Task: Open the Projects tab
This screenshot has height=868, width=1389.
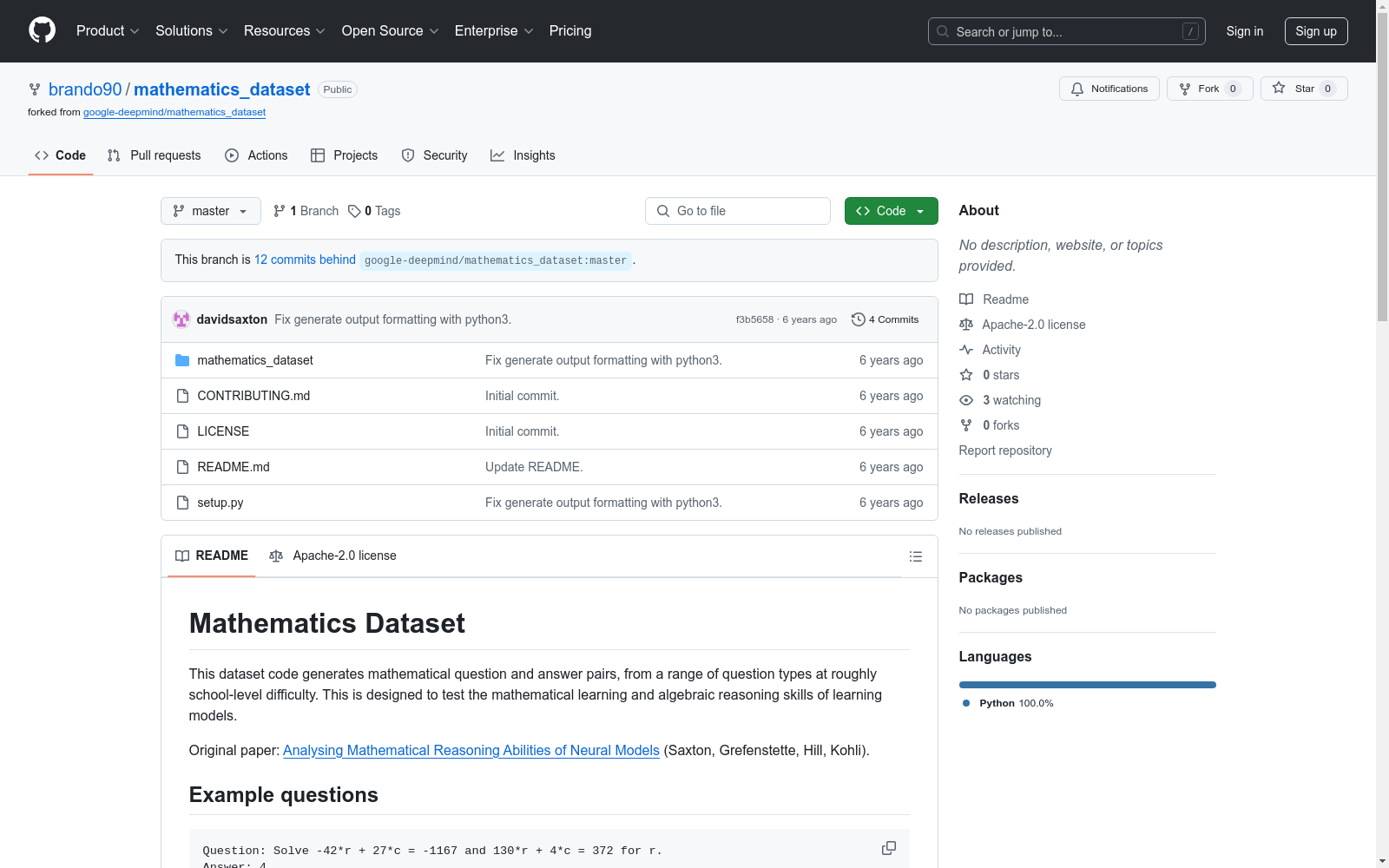Action: click(344, 155)
